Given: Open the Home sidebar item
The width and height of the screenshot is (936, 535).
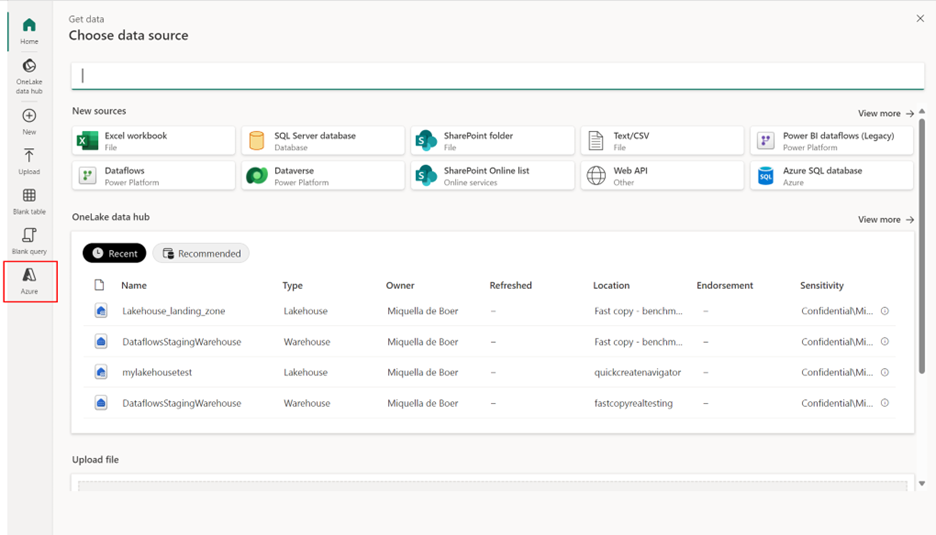Looking at the screenshot, I should [x=29, y=30].
